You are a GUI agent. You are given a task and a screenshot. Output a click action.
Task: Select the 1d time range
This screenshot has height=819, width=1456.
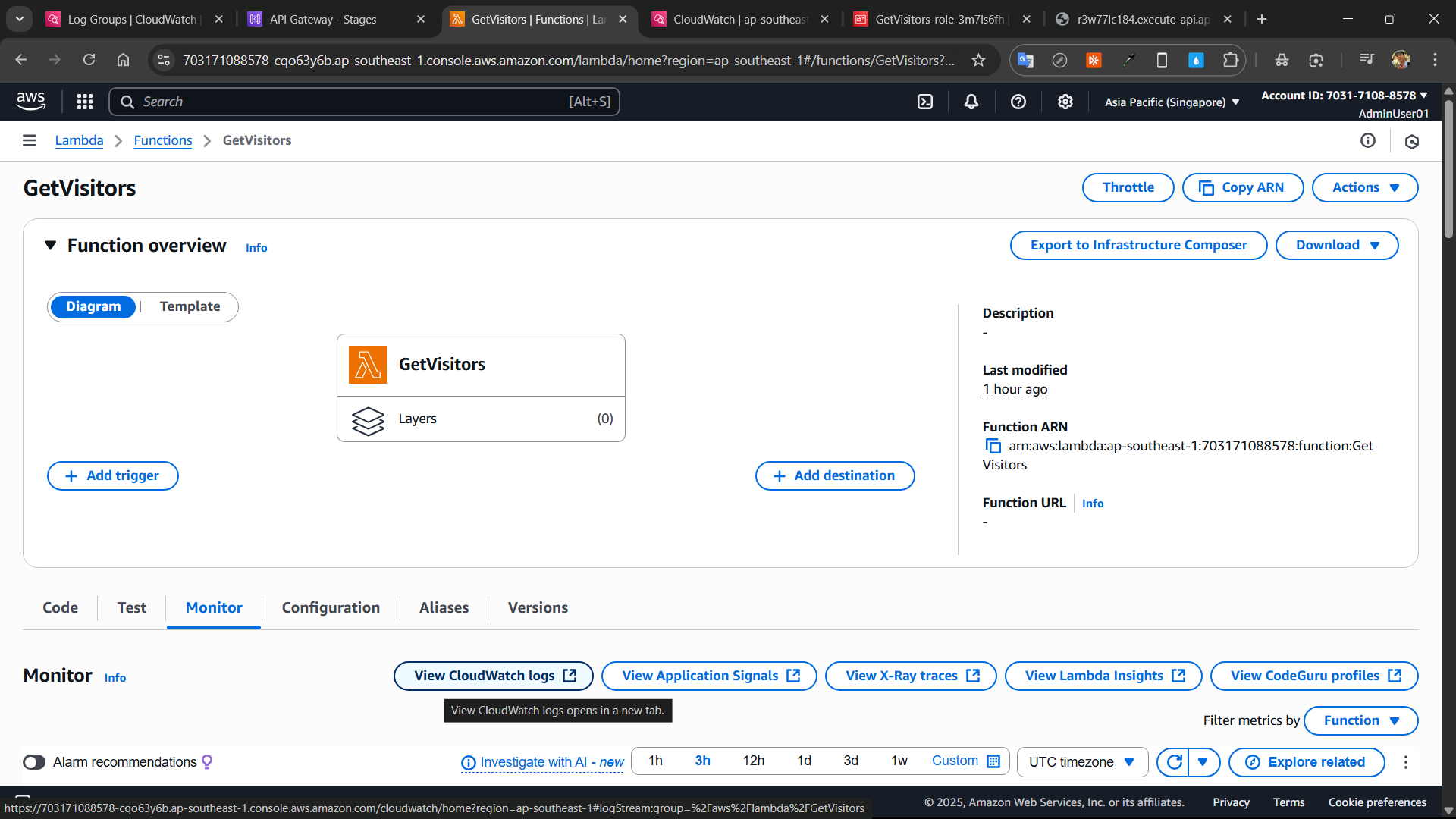[x=804, y=761]
